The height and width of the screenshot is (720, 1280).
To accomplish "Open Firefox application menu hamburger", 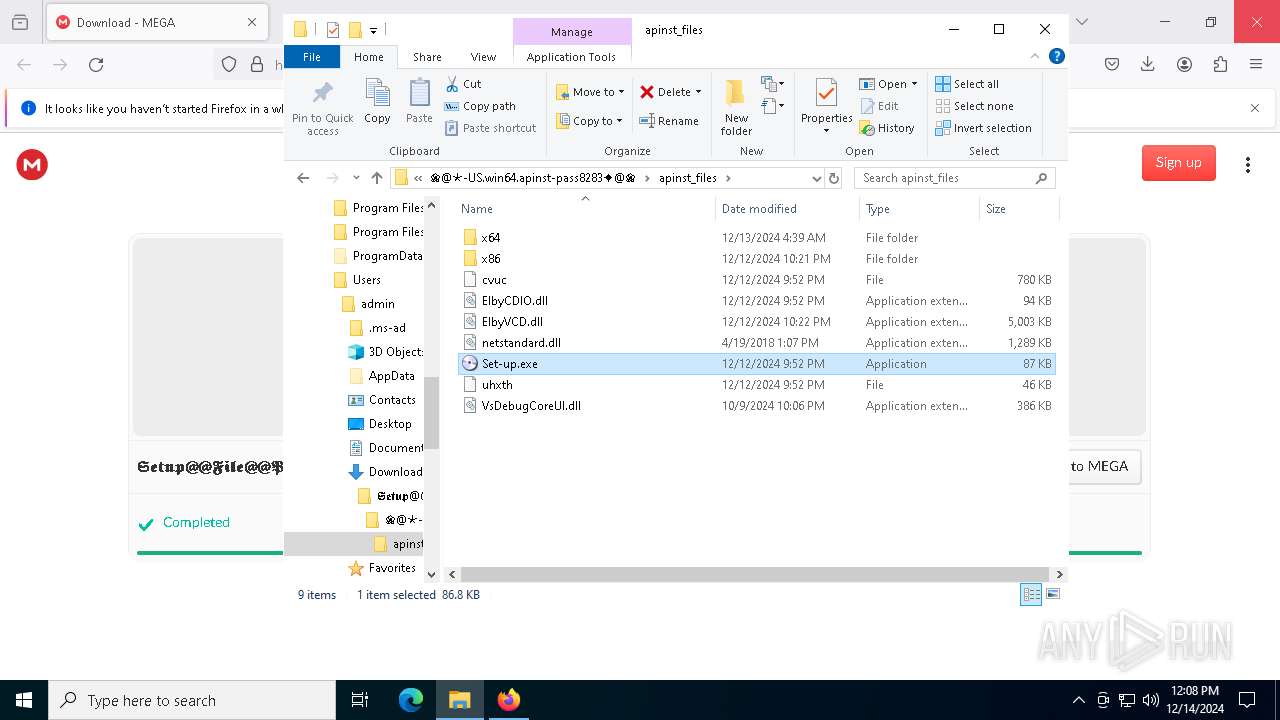I will point(1256,65).
